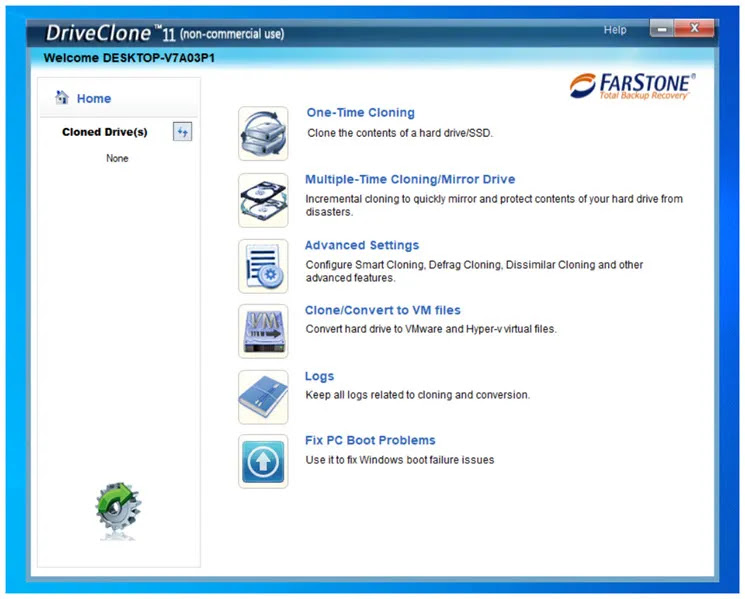745x599 pixels.
Task: Click the FarStone logo
Action: point(632,86)
